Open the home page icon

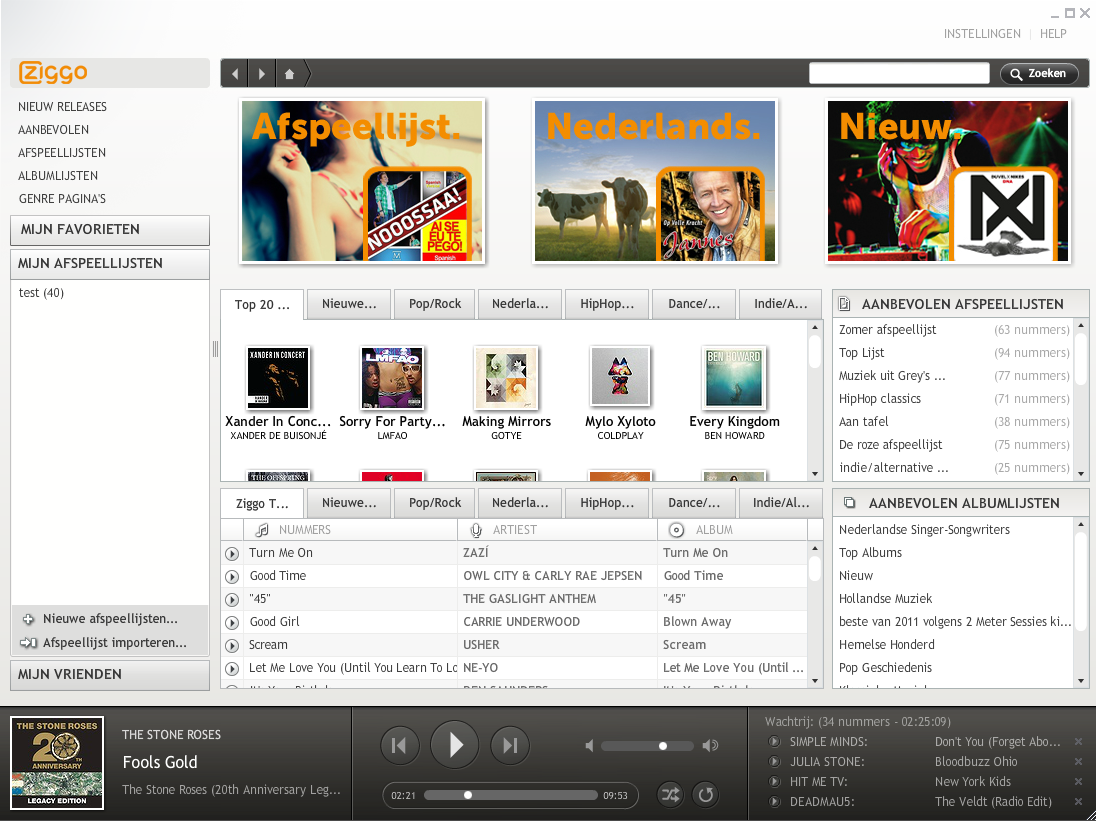(x=289, y=73)
